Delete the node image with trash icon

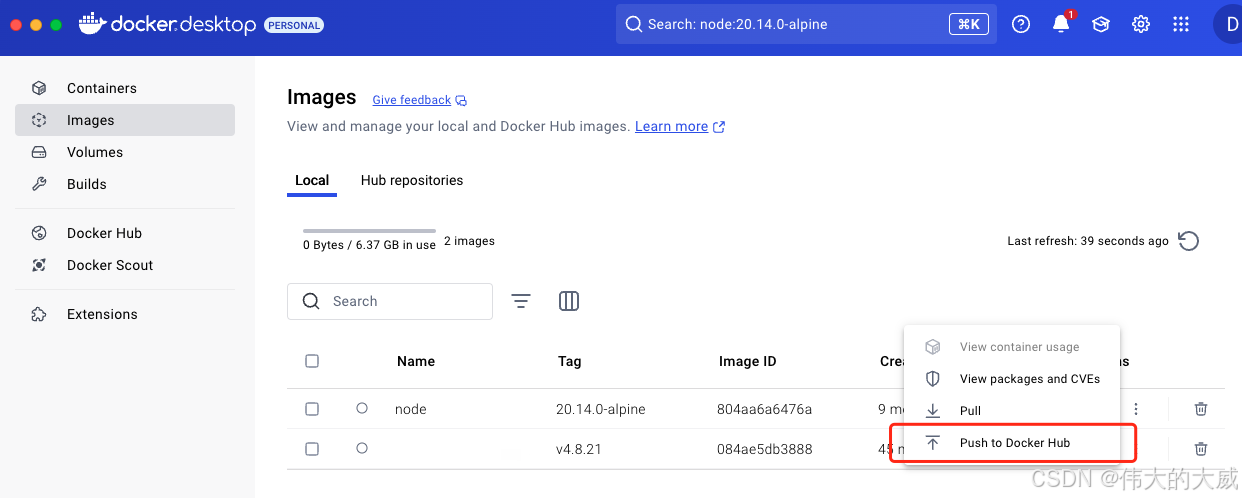pos(1201,409)
